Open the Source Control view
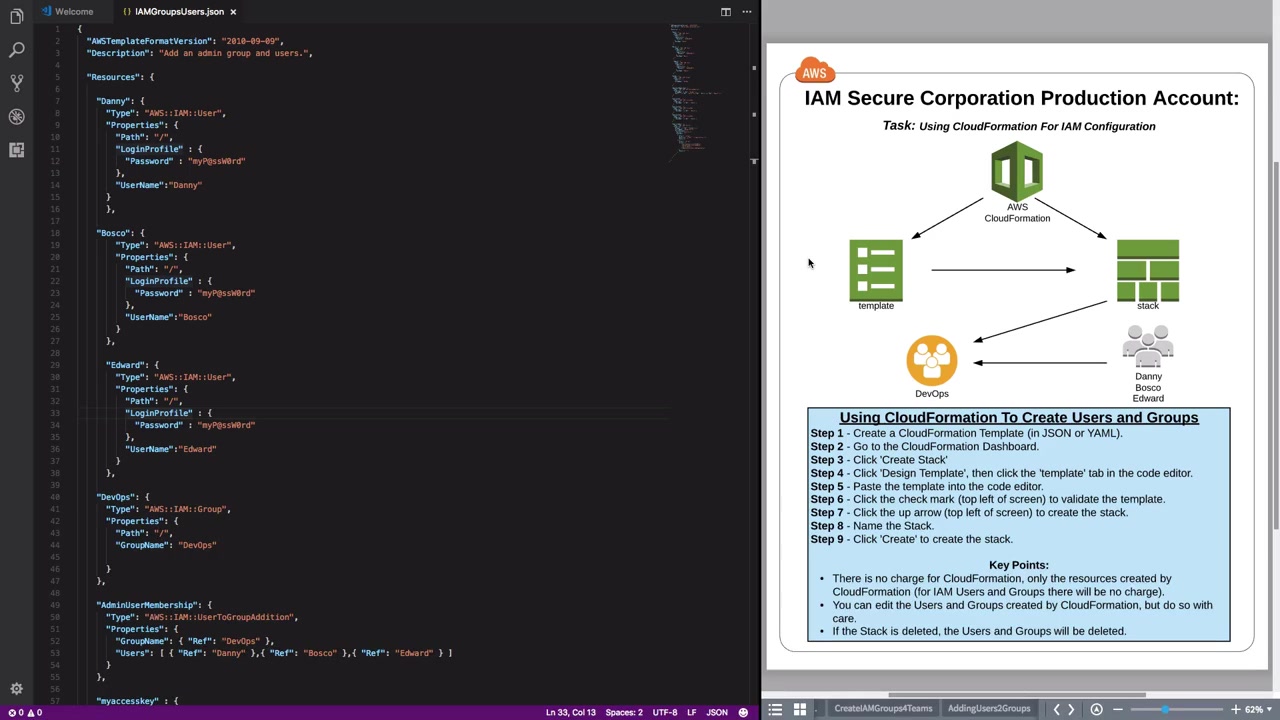This screenshot has width=1280, height=720. (x=16, y=83)
